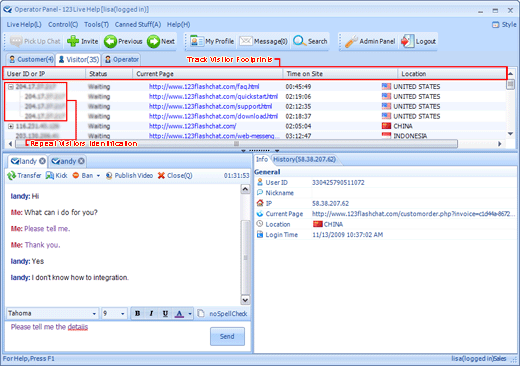Open the font color dropdown arrow

[x=190, y=314]
